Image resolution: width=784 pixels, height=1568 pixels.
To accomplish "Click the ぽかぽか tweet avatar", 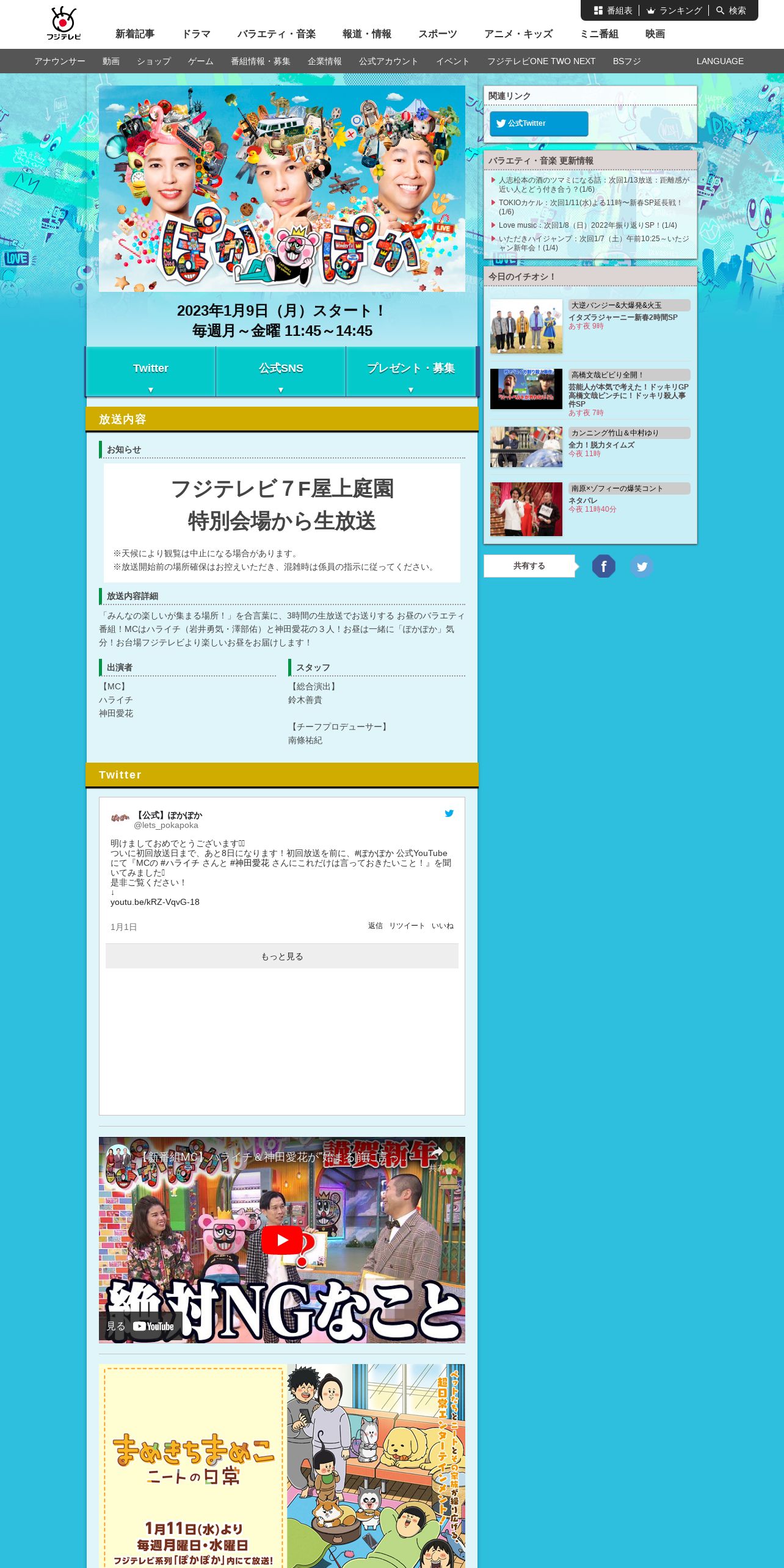I will (x=120, y=818).
